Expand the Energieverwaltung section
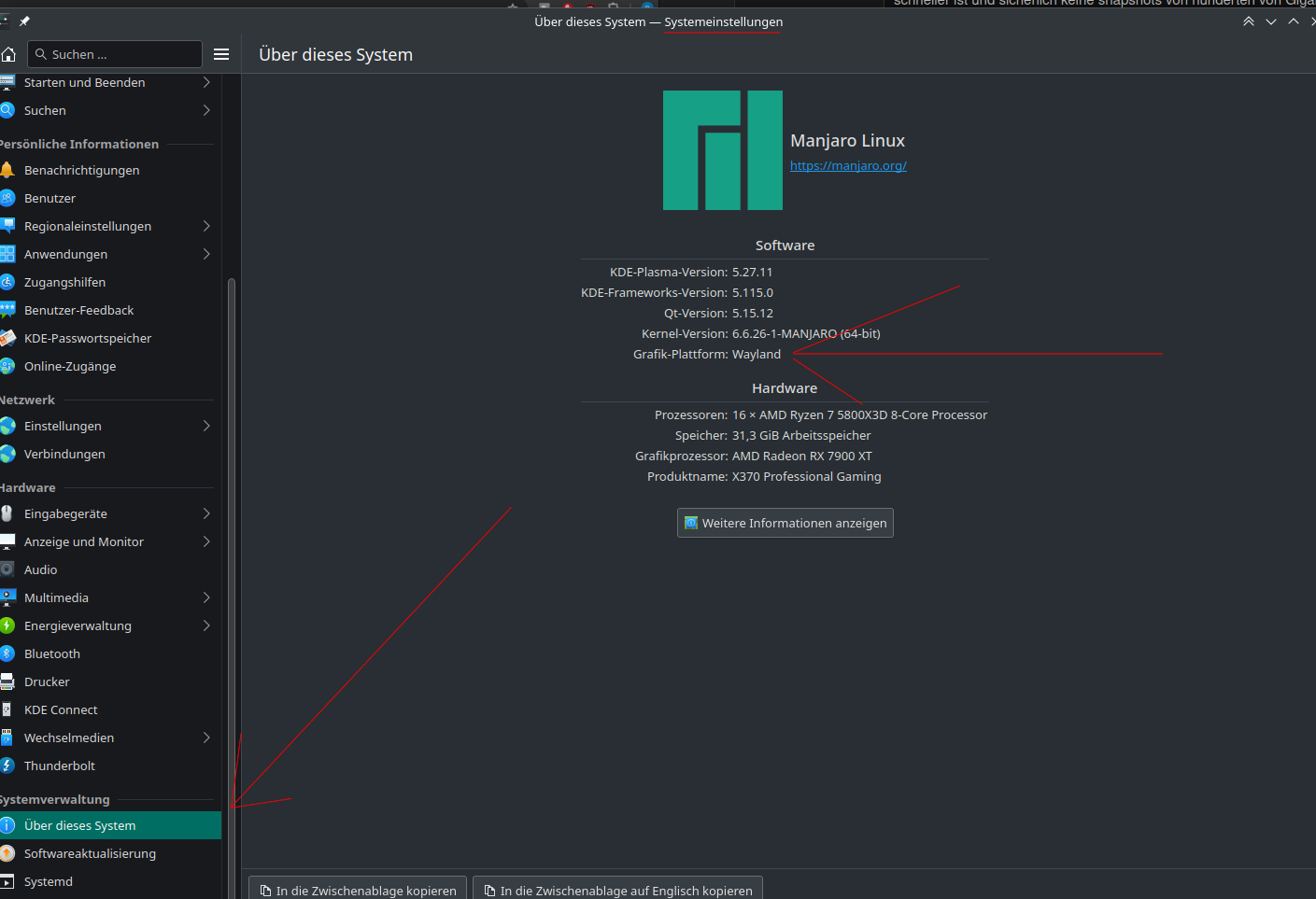This screenshot has width=1316, height=899. 205,625
